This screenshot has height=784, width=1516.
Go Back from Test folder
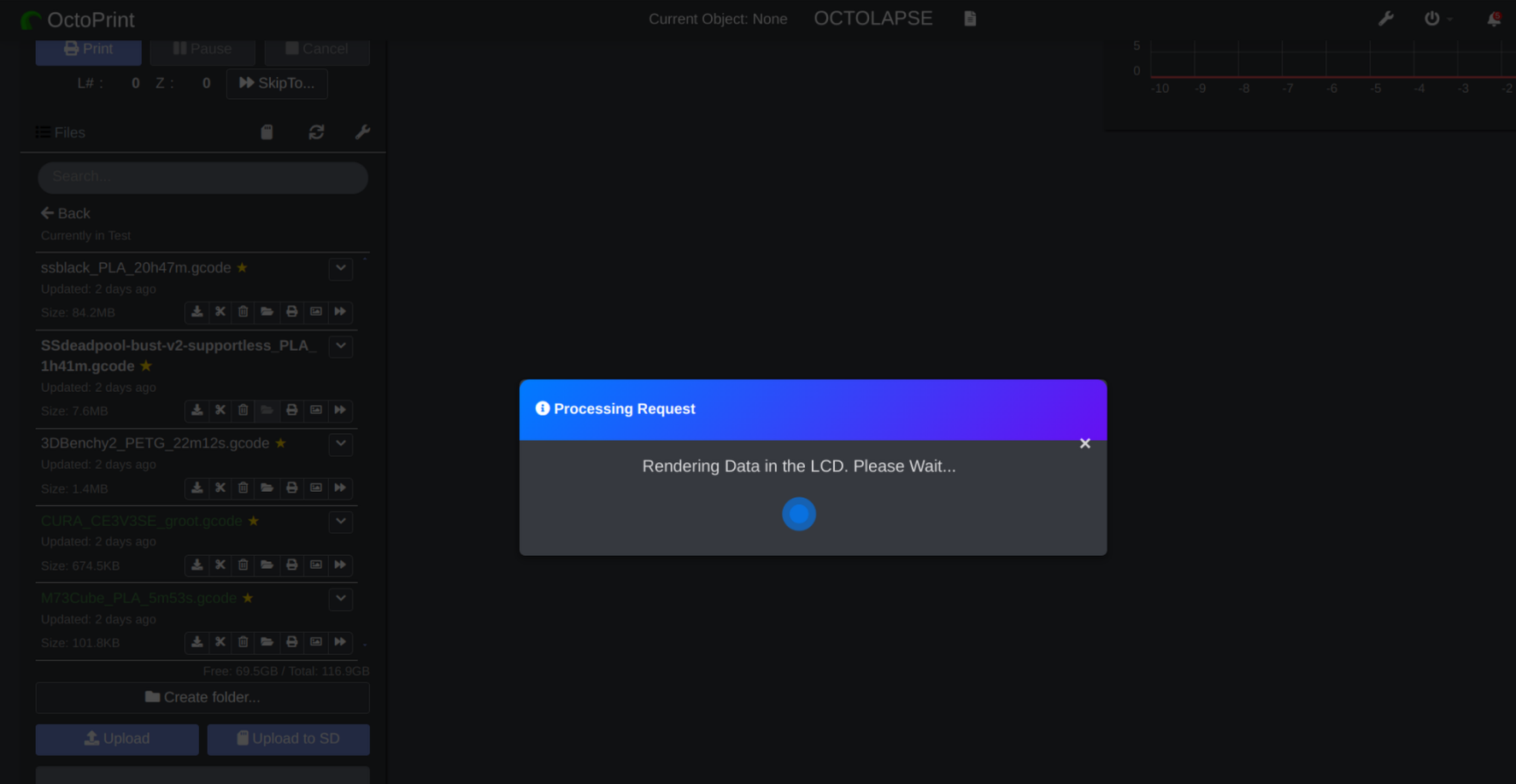tap(66, 214)
